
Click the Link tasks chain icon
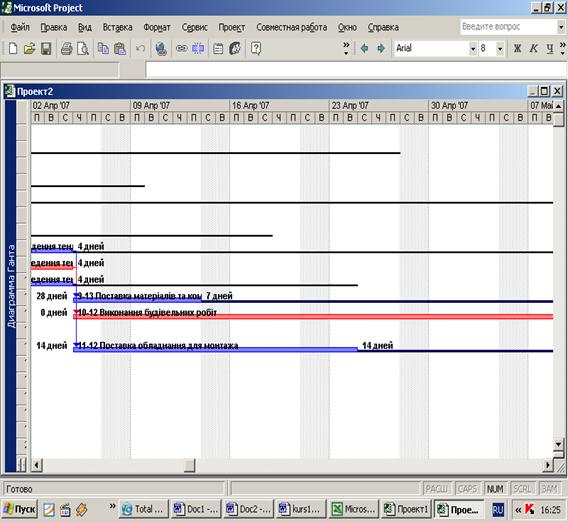181,48
